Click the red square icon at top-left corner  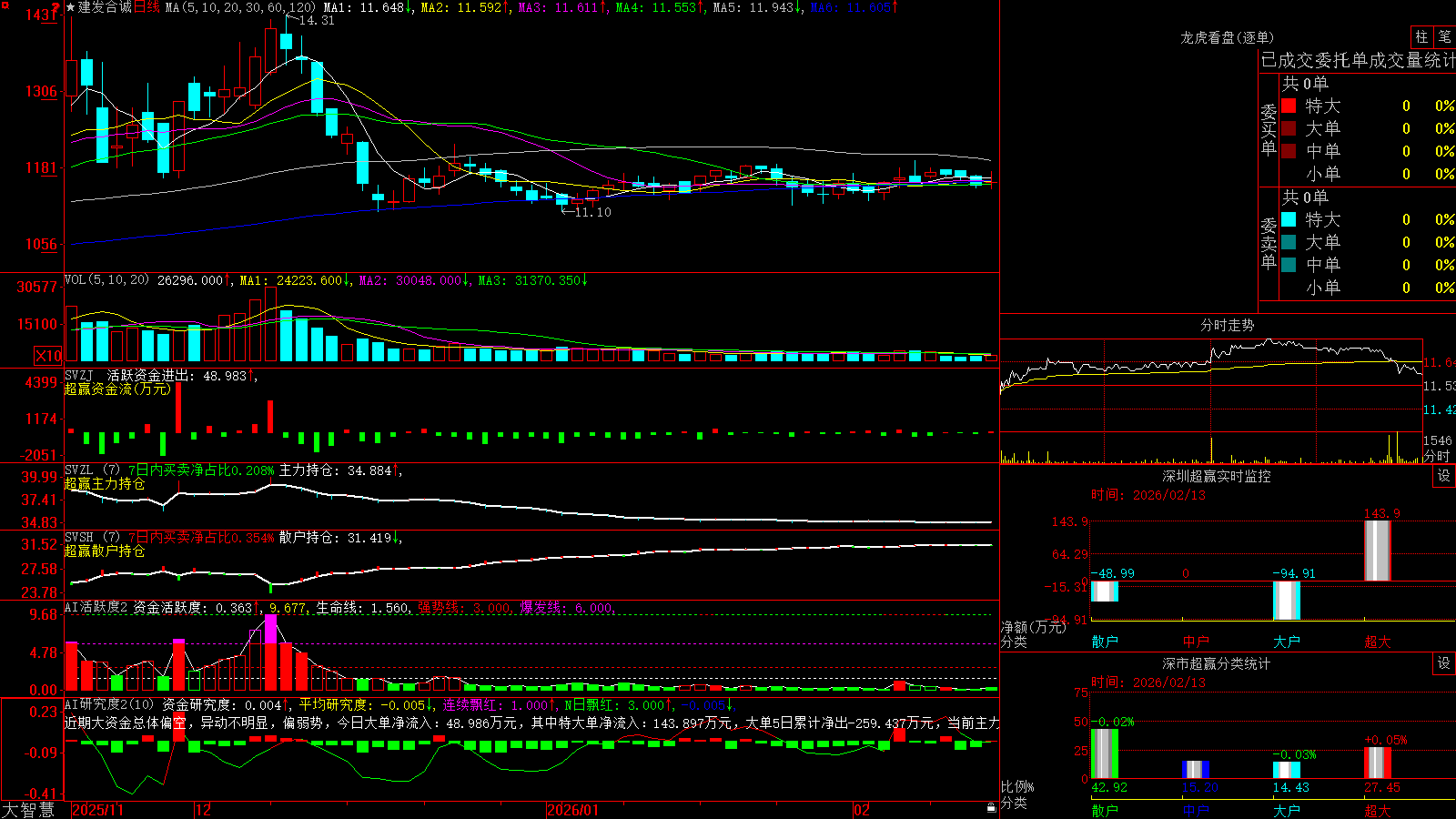(4, 4)
